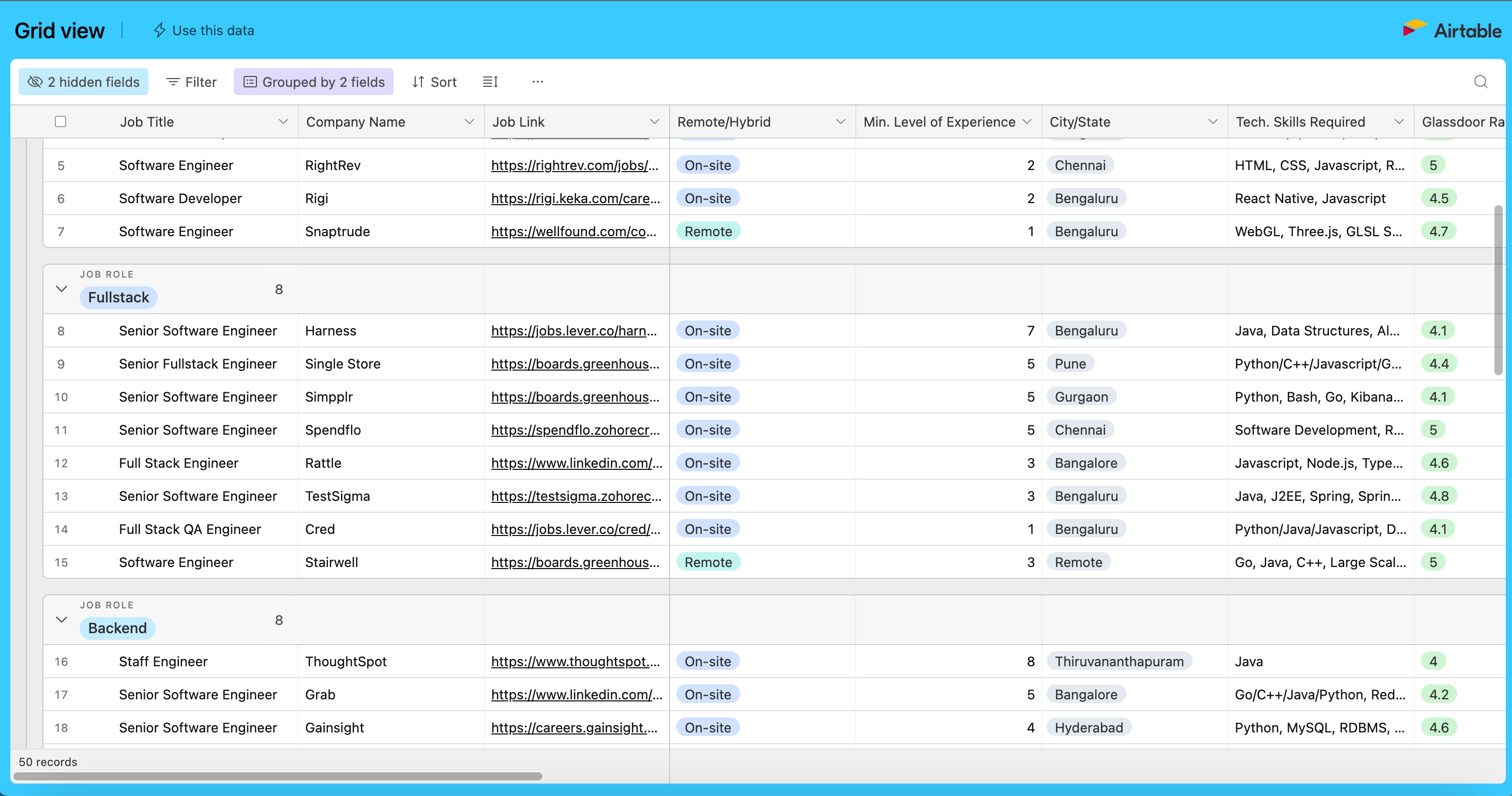Open the Cred lever job link

point(575,529)
